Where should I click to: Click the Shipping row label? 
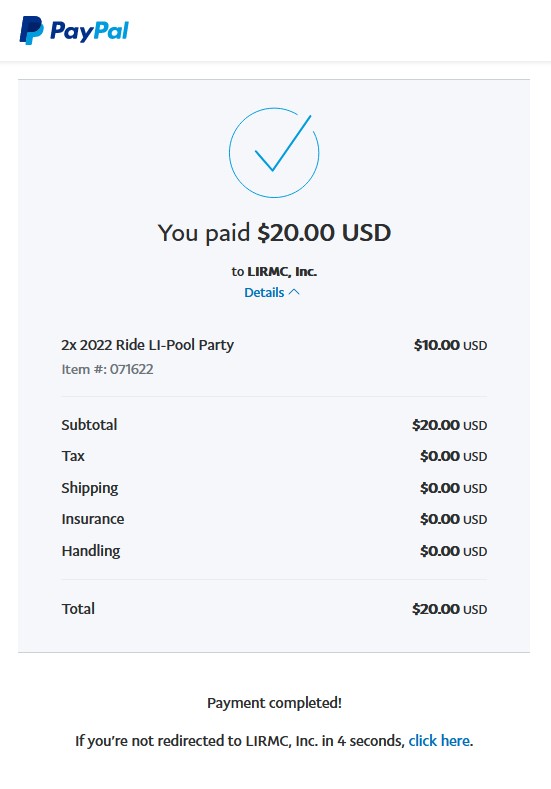[90, 488]
